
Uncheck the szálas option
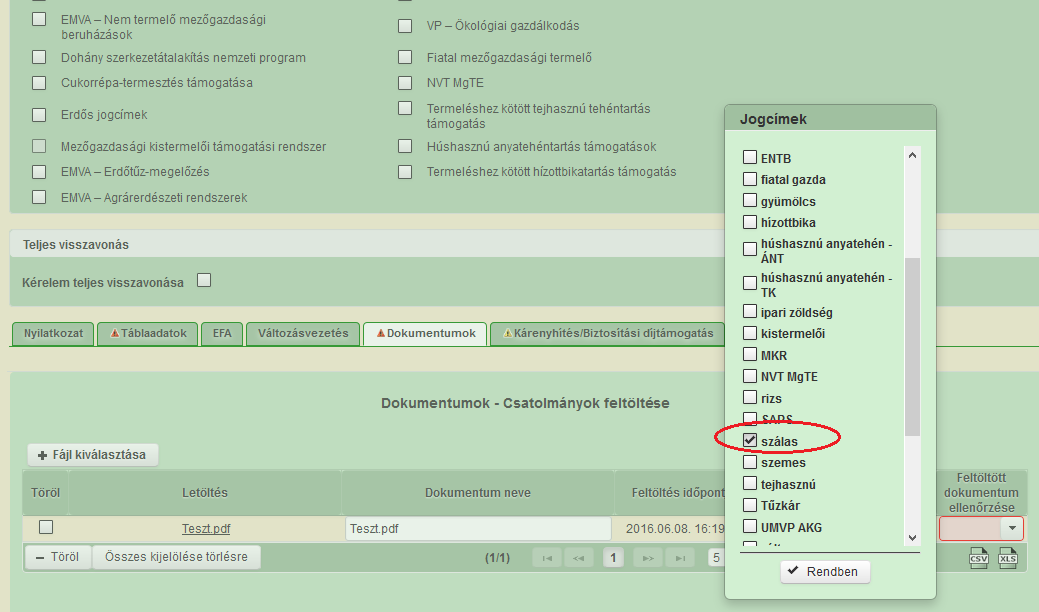pyautogui.click(x=749, y=440)
